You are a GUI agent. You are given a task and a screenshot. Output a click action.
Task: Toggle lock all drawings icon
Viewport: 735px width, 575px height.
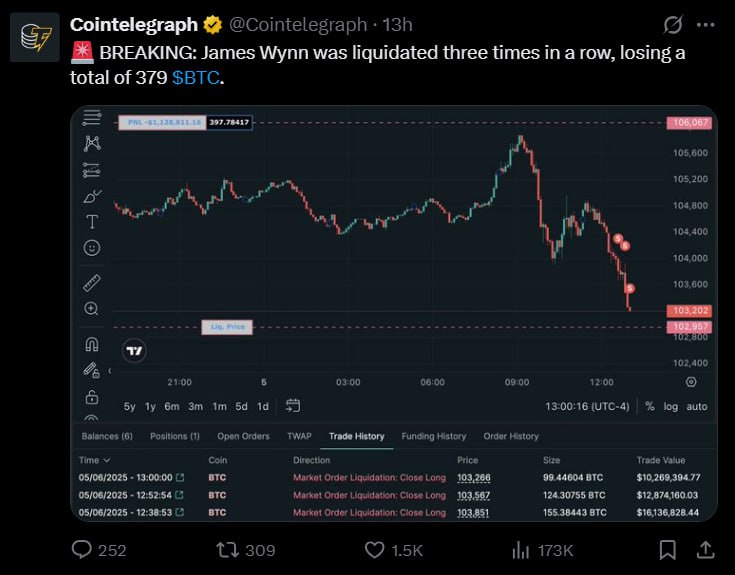tap(92, 397)
